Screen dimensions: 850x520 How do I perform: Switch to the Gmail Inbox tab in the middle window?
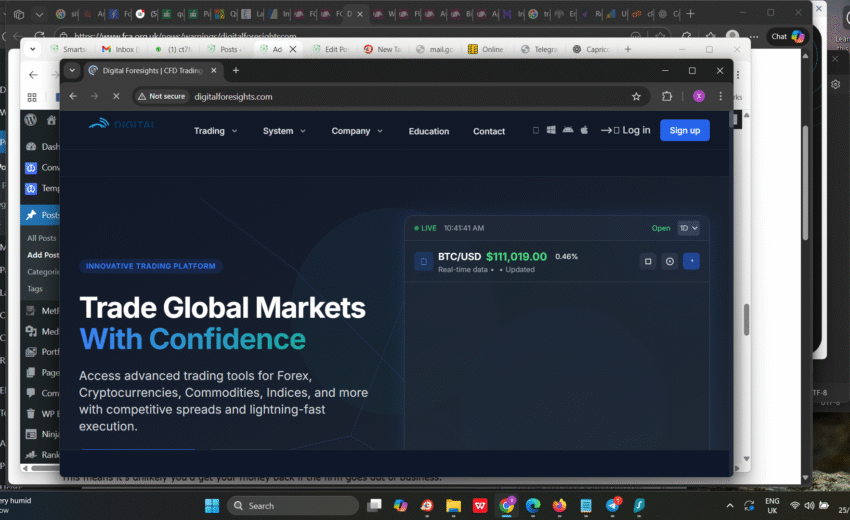pos(120,49)
